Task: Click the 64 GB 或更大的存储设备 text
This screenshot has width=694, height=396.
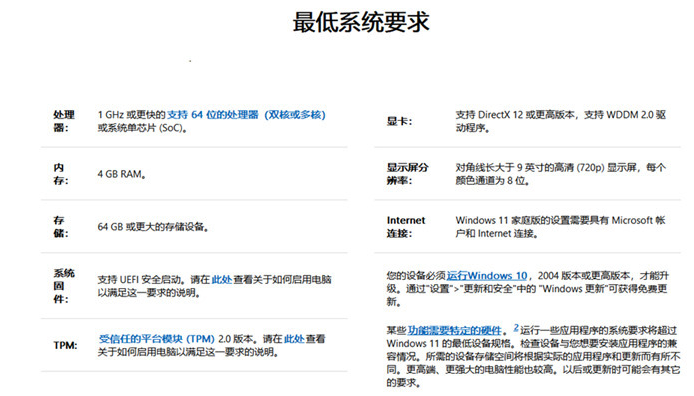Action: pos(153,227)
